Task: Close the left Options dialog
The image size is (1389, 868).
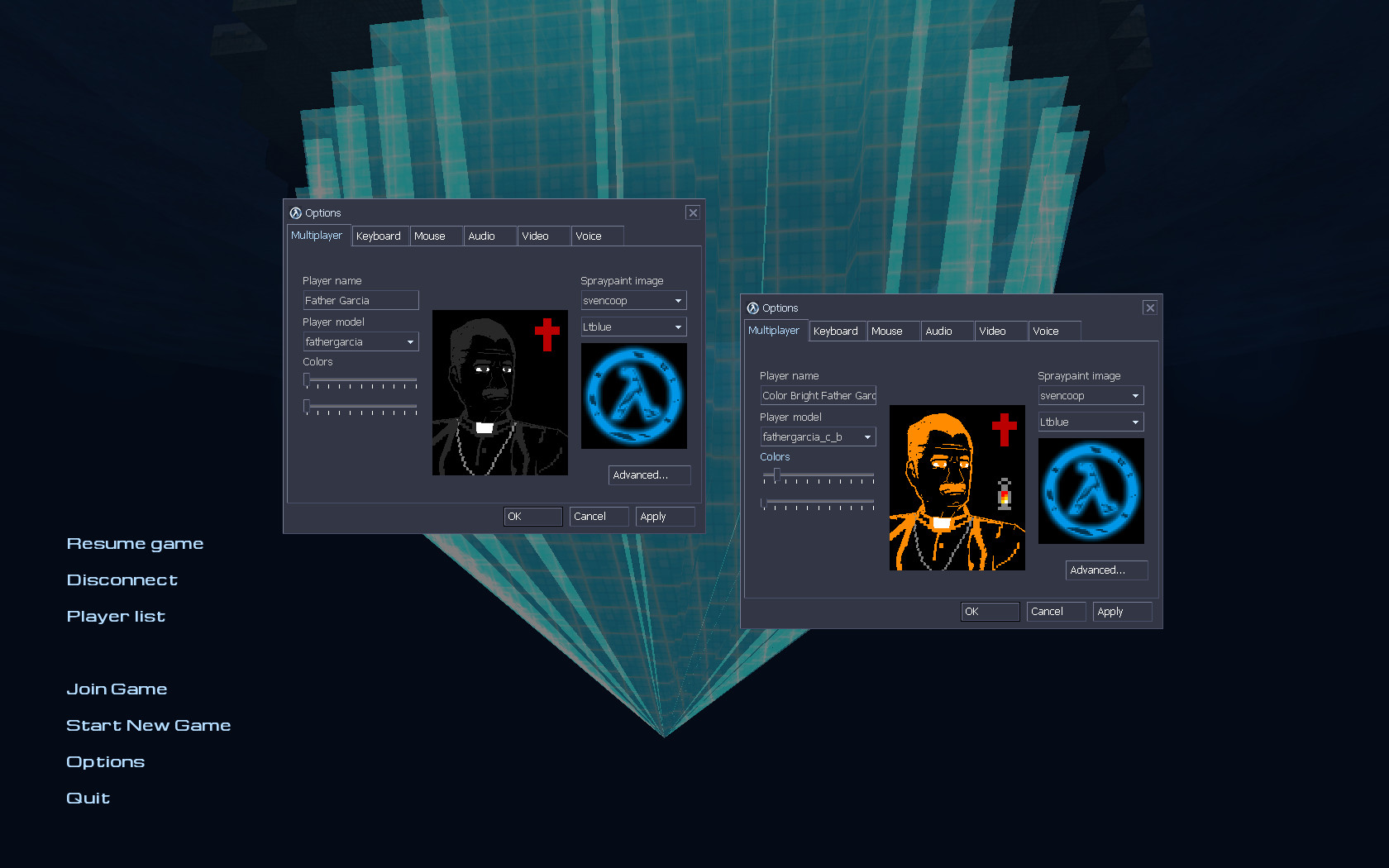Action: pos(693,213)
